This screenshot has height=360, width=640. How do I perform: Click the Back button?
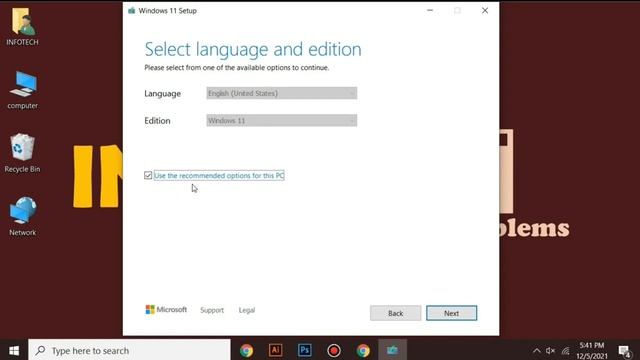(395, 313)
